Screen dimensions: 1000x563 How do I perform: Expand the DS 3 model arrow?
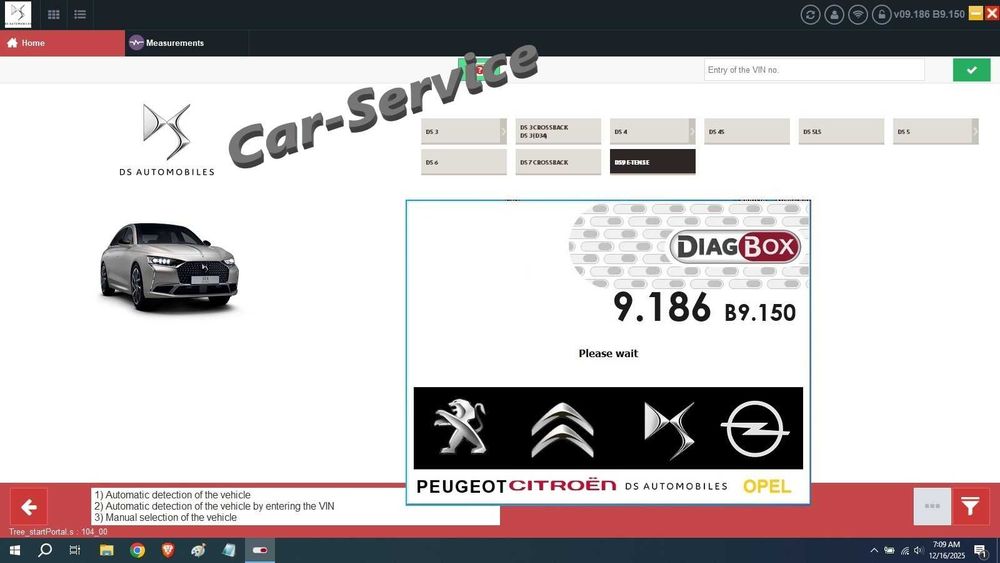pos(503,131)
